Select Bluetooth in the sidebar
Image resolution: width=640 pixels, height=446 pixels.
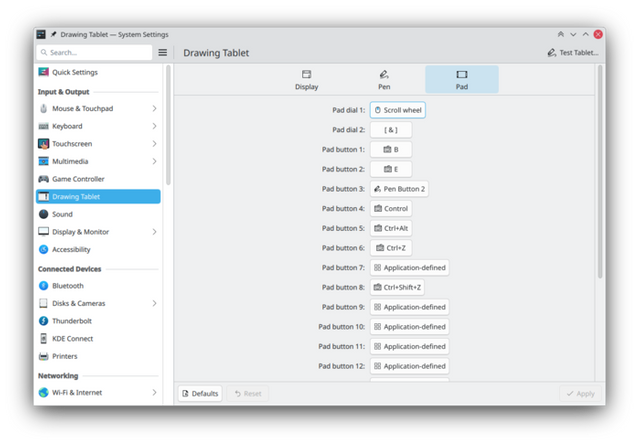(x=98, y=286)
